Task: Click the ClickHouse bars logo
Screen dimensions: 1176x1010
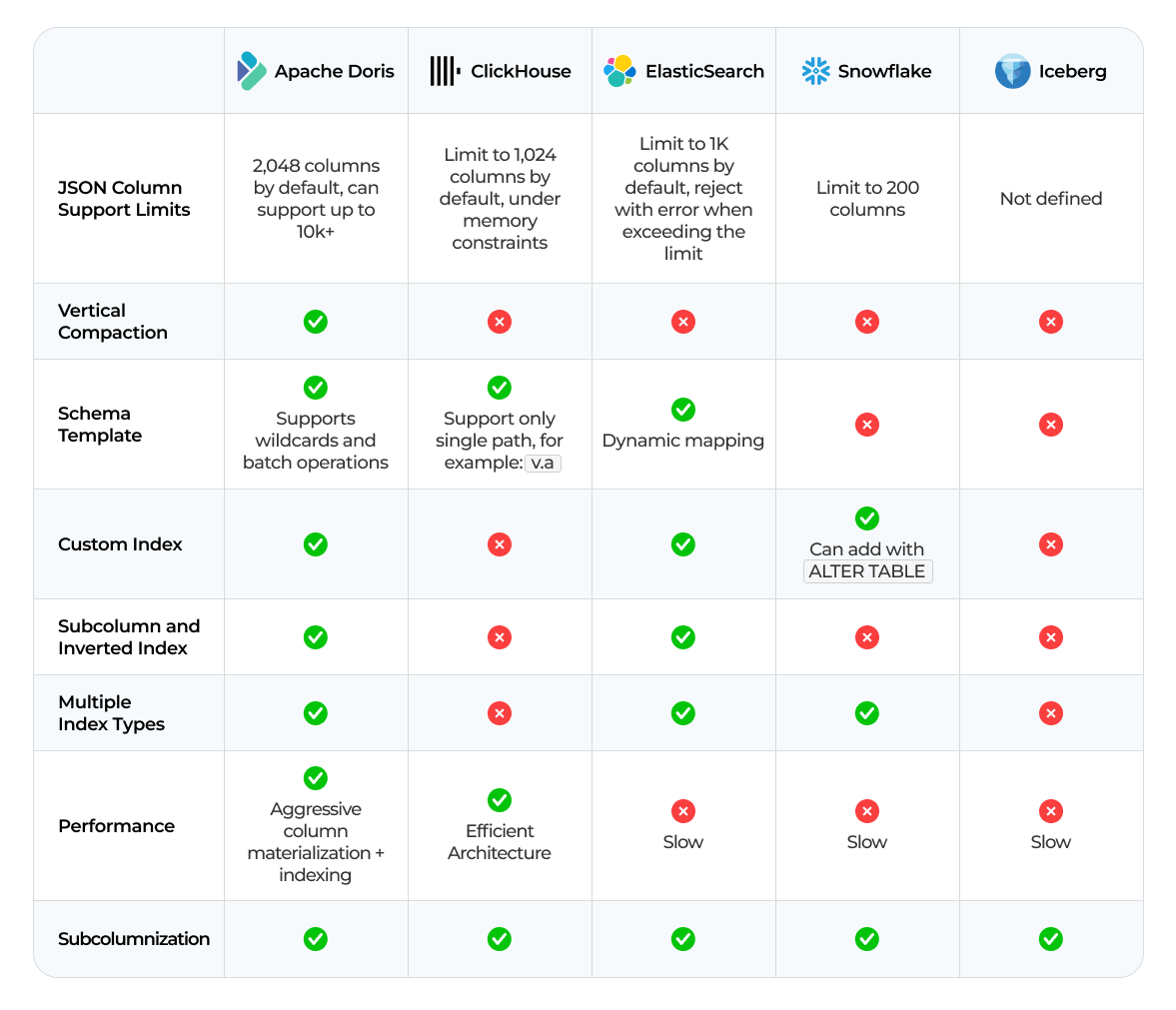Action: pyautogui.click(x=444, y=71)
